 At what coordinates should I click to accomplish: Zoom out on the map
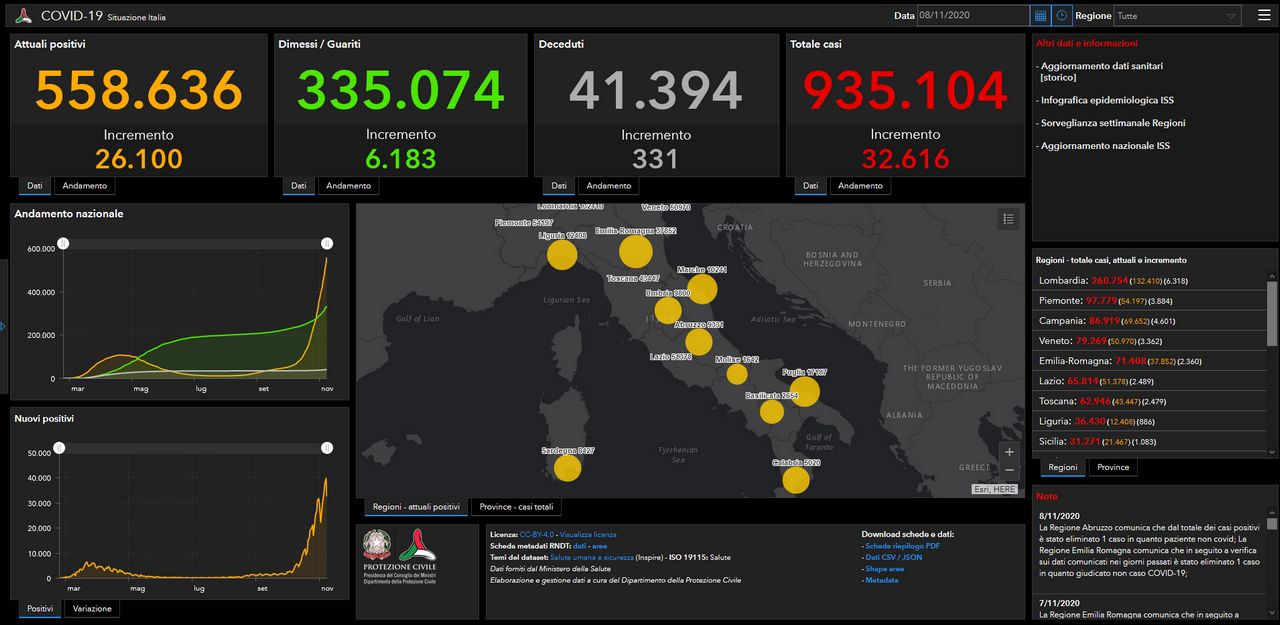(1009, 471)
